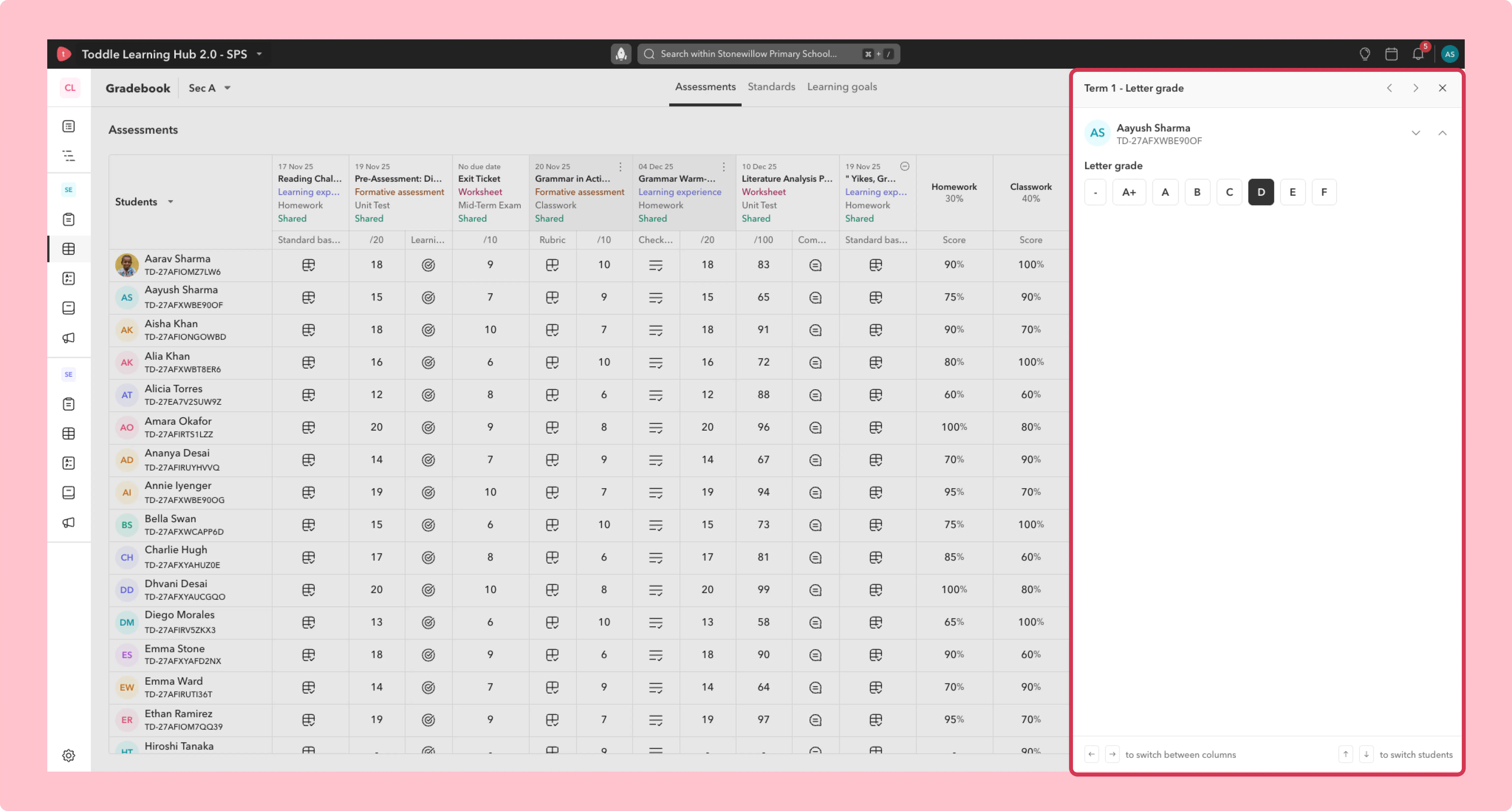Switch to the Standards tab
Image resolution: width=1512 pixels, height=811 pixels.
tap(771, 87)
